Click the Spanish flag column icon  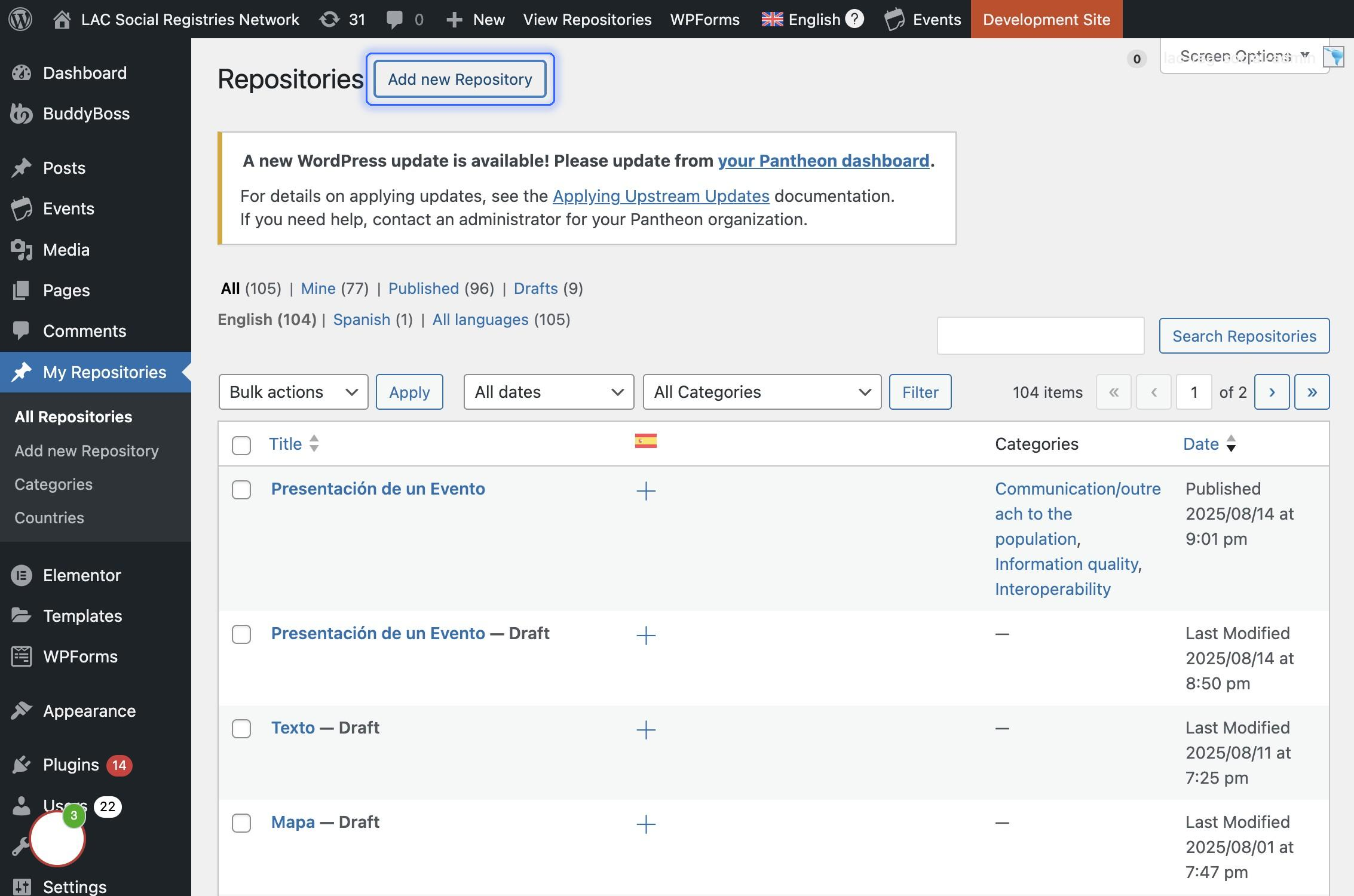(x=645, y=441)
